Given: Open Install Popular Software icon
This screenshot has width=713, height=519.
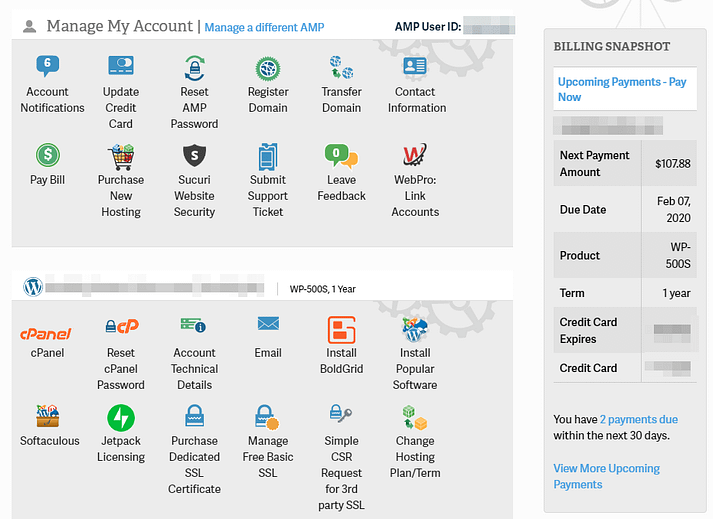Looking at the screenshot, I should (x=415, y=330).
